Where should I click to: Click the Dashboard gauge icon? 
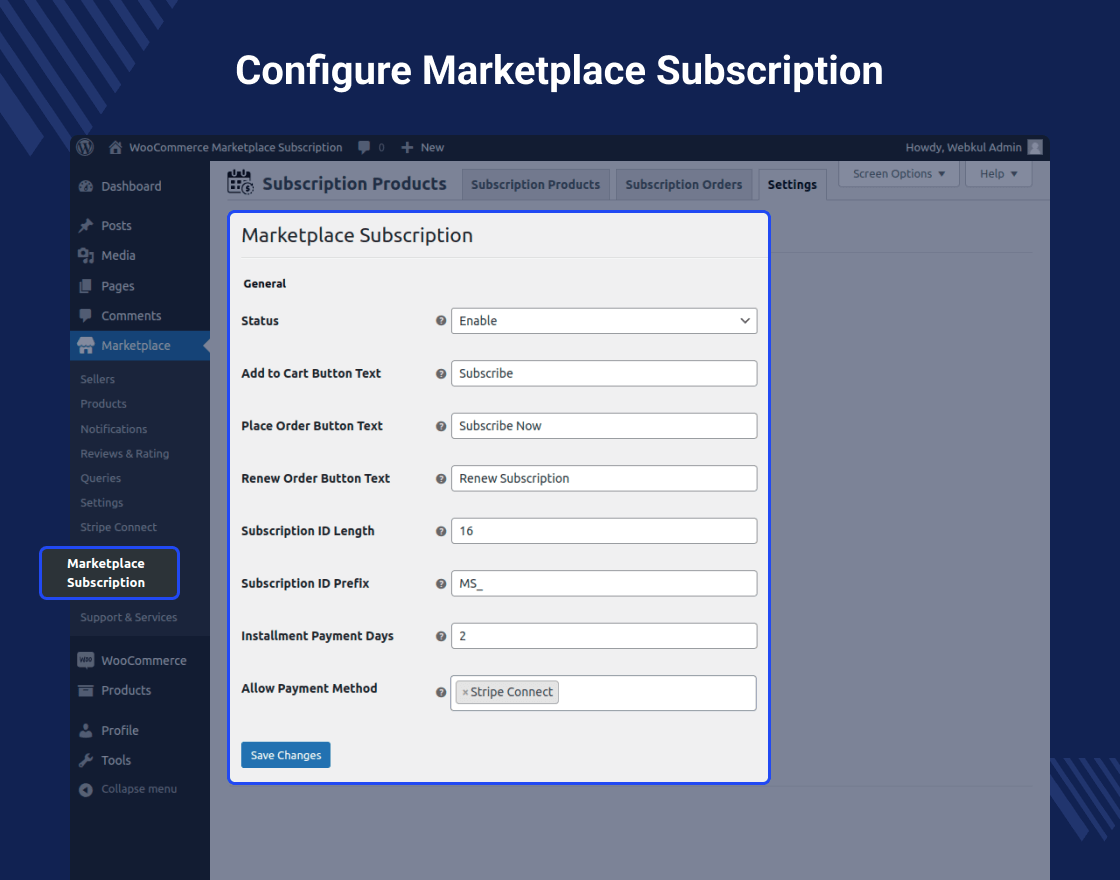86,186
